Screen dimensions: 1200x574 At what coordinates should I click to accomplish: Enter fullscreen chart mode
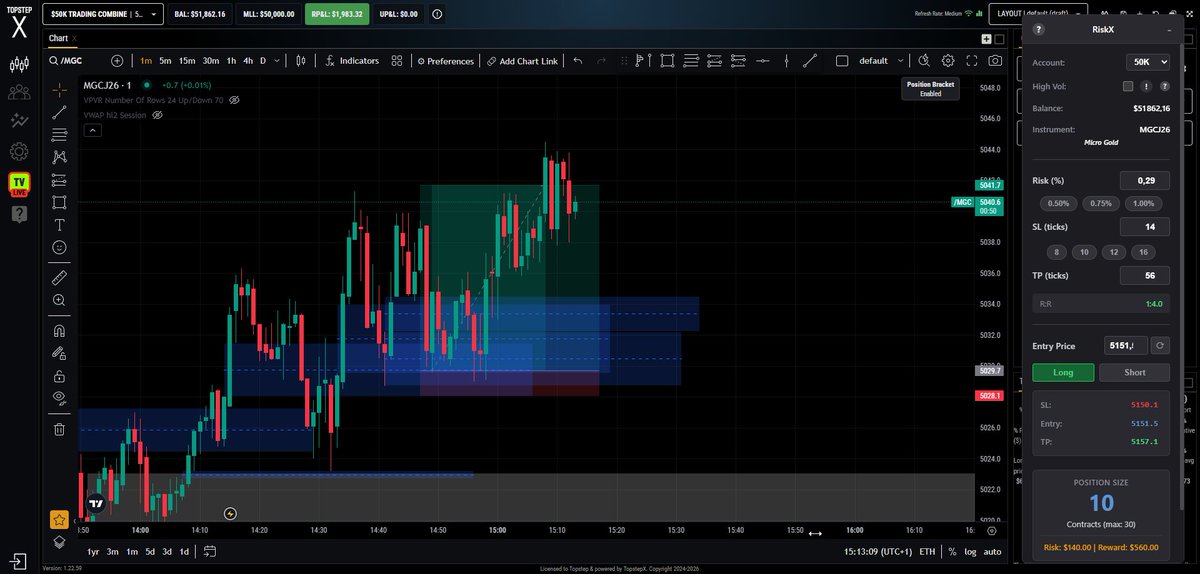[x=971, y=61]
